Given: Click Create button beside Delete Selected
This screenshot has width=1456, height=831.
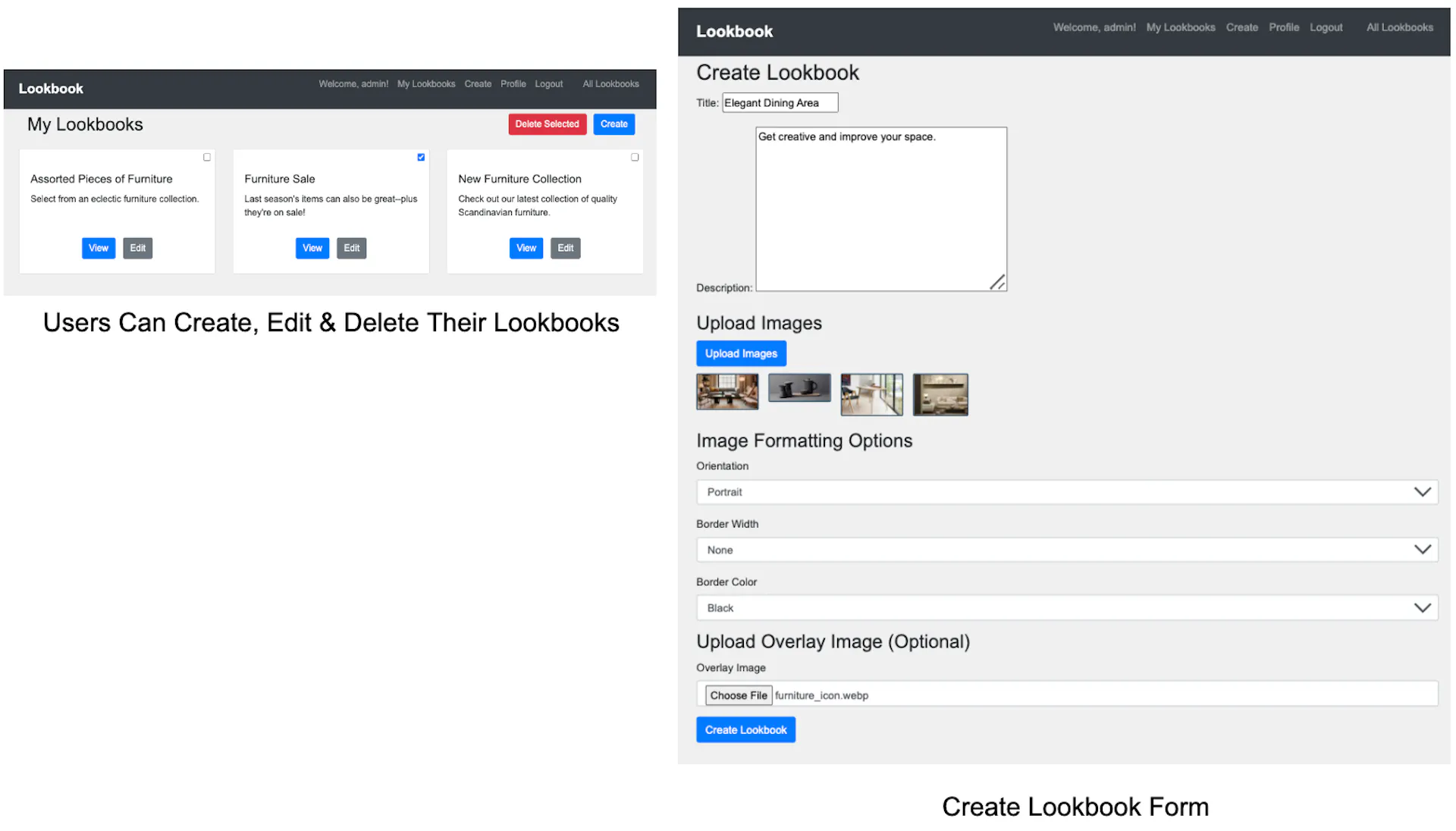Looking at the screenshot, I should 613,124.
